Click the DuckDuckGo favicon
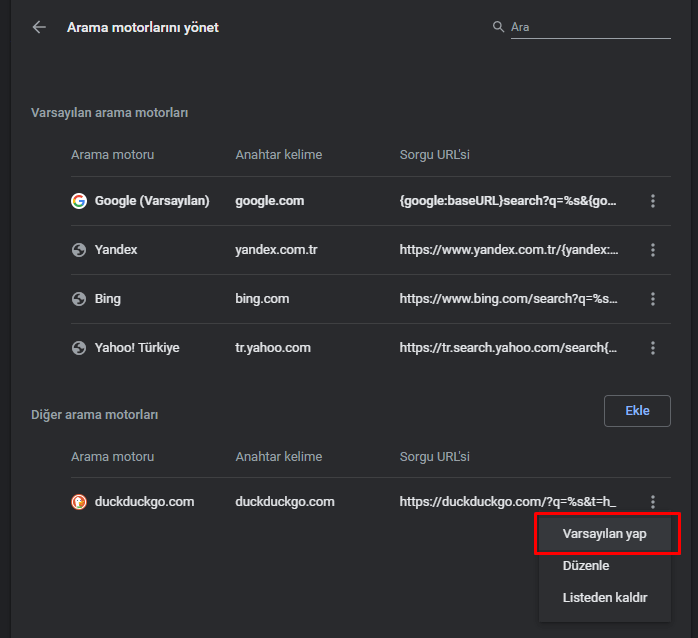The image size is (698, 638). point(79,502)
